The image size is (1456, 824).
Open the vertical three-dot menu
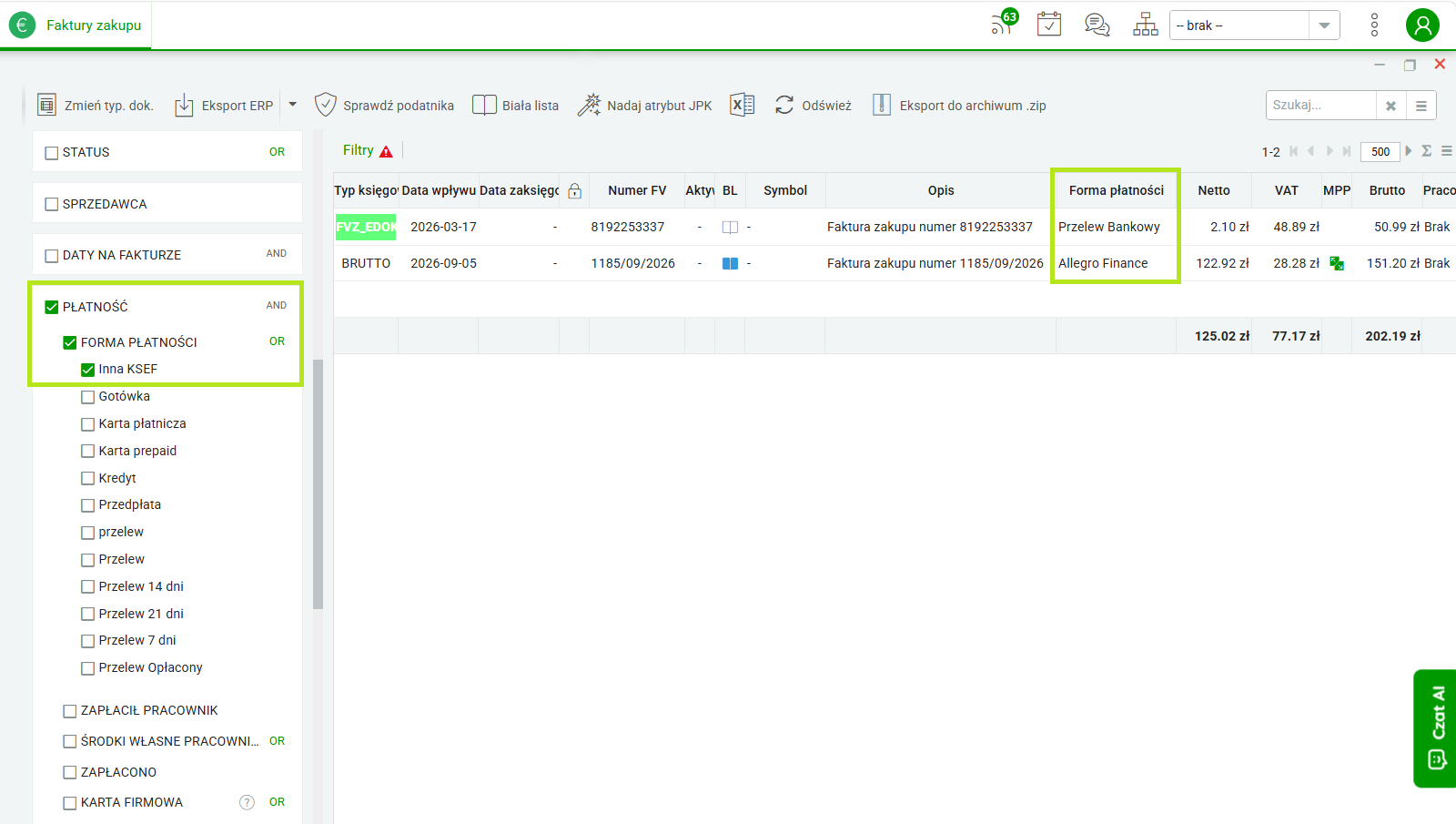point(1374,25)
